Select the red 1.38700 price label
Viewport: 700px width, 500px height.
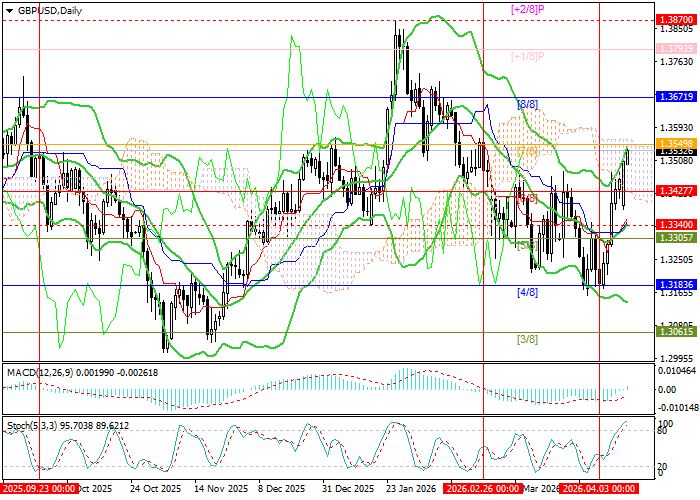[676, 20]
